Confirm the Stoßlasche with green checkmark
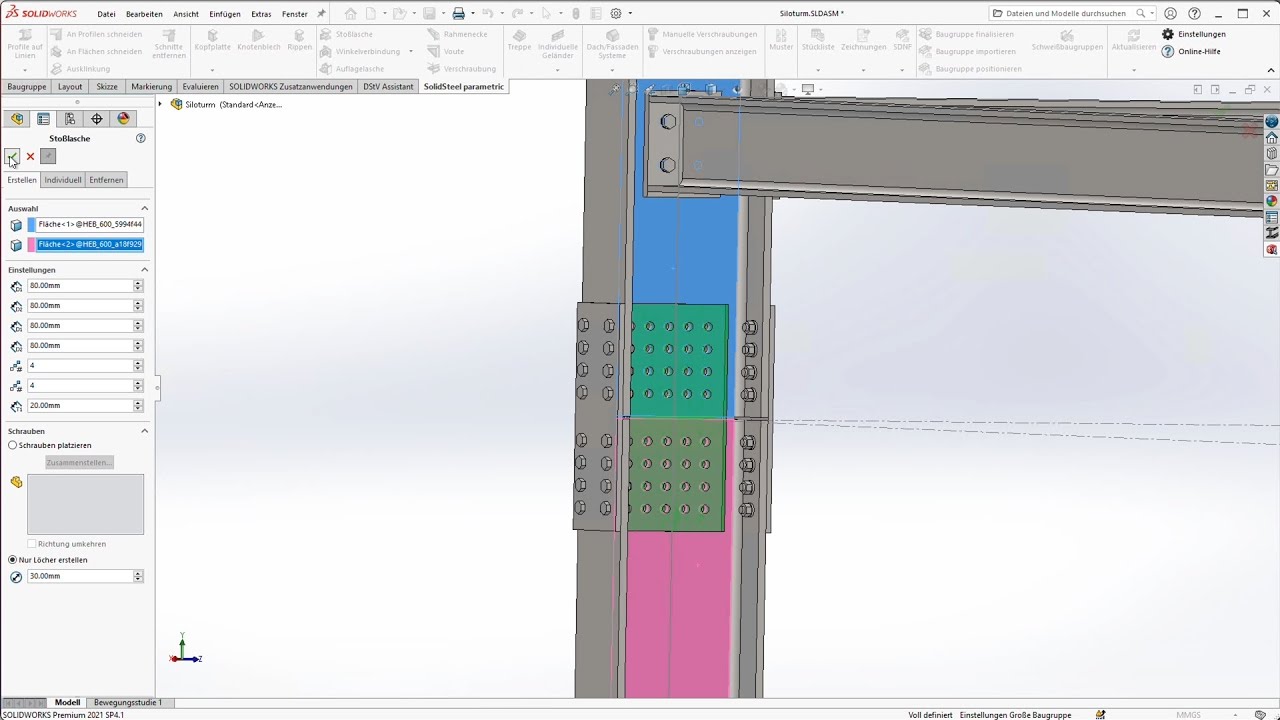The image size is (1280, 720). 12,156
